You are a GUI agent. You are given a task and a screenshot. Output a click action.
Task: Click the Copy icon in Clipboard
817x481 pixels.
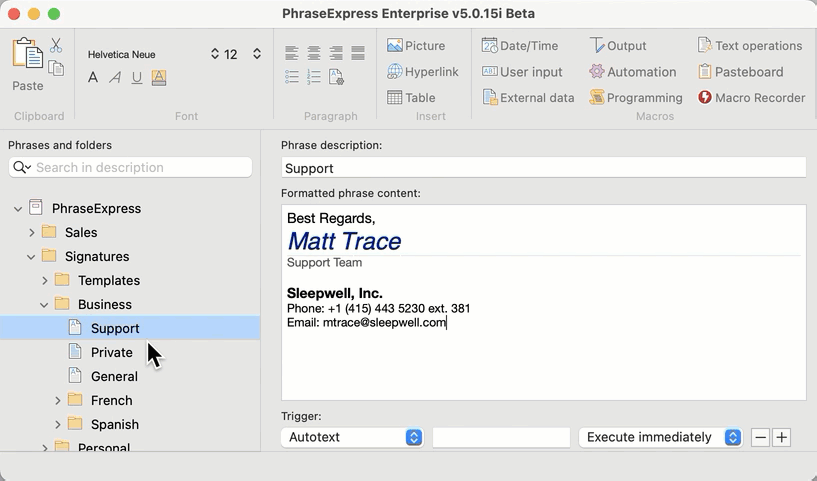[x=56, y=68]
